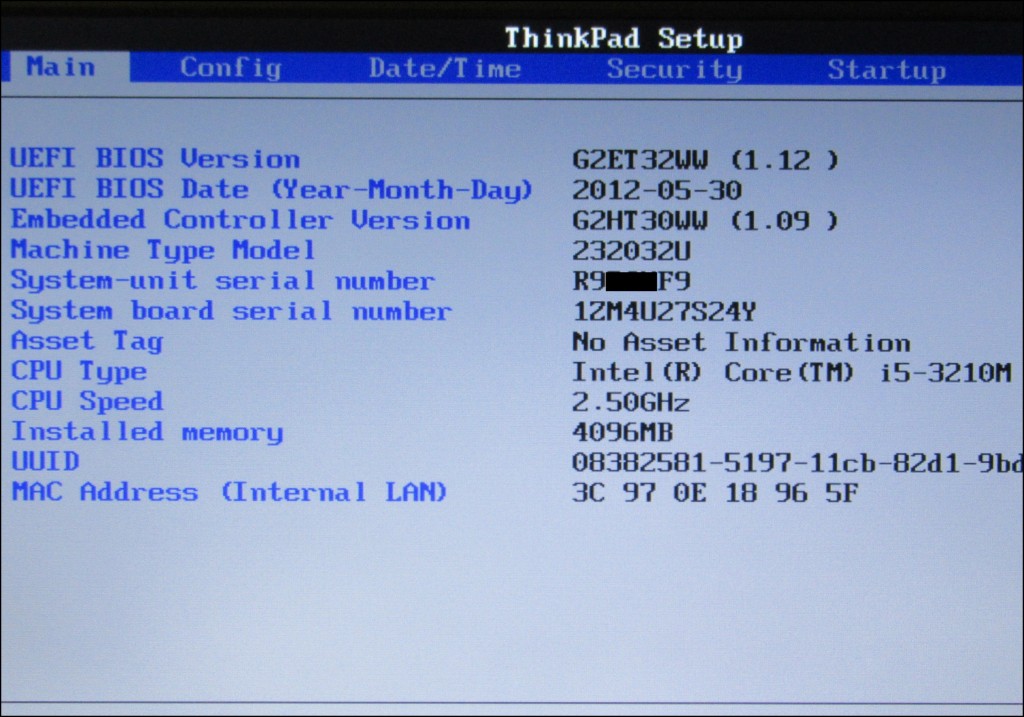Select the Installed memory label
The height and width of the screenshot is (717, 1024).
[148, 432]
